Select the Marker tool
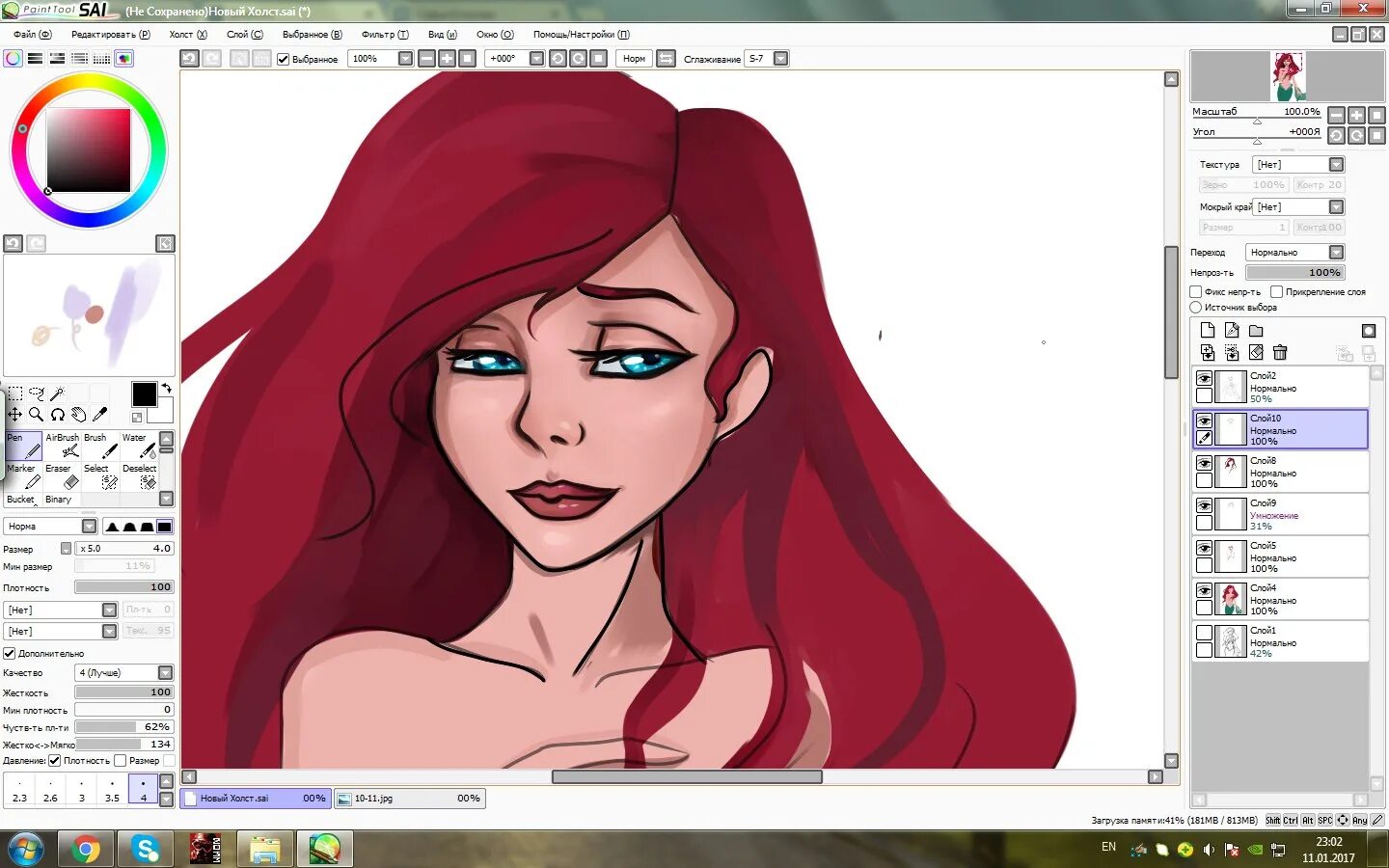Viewport: 1389px width, 868px height. click(23, 476)
